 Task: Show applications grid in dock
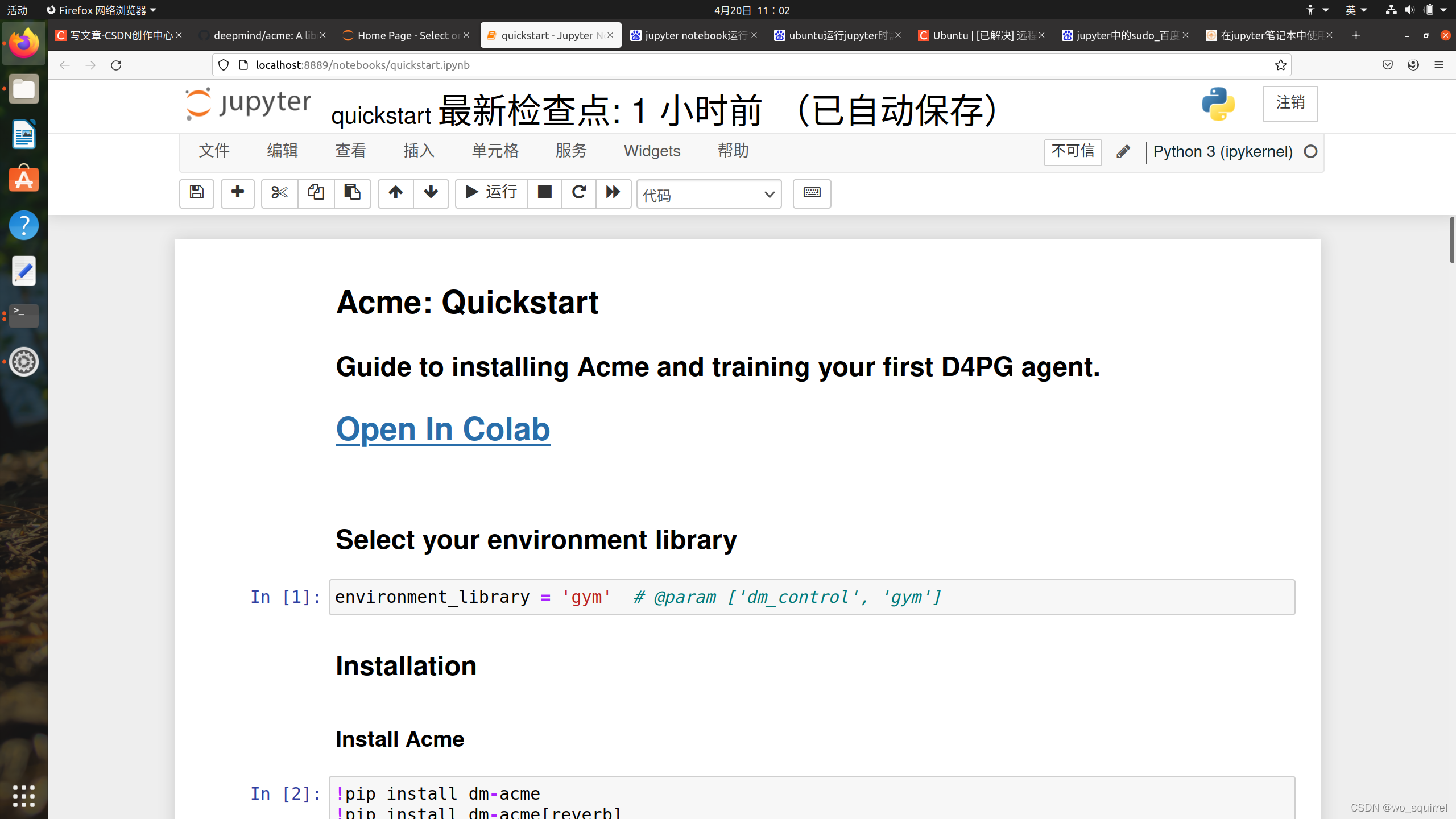click(24, 796)
